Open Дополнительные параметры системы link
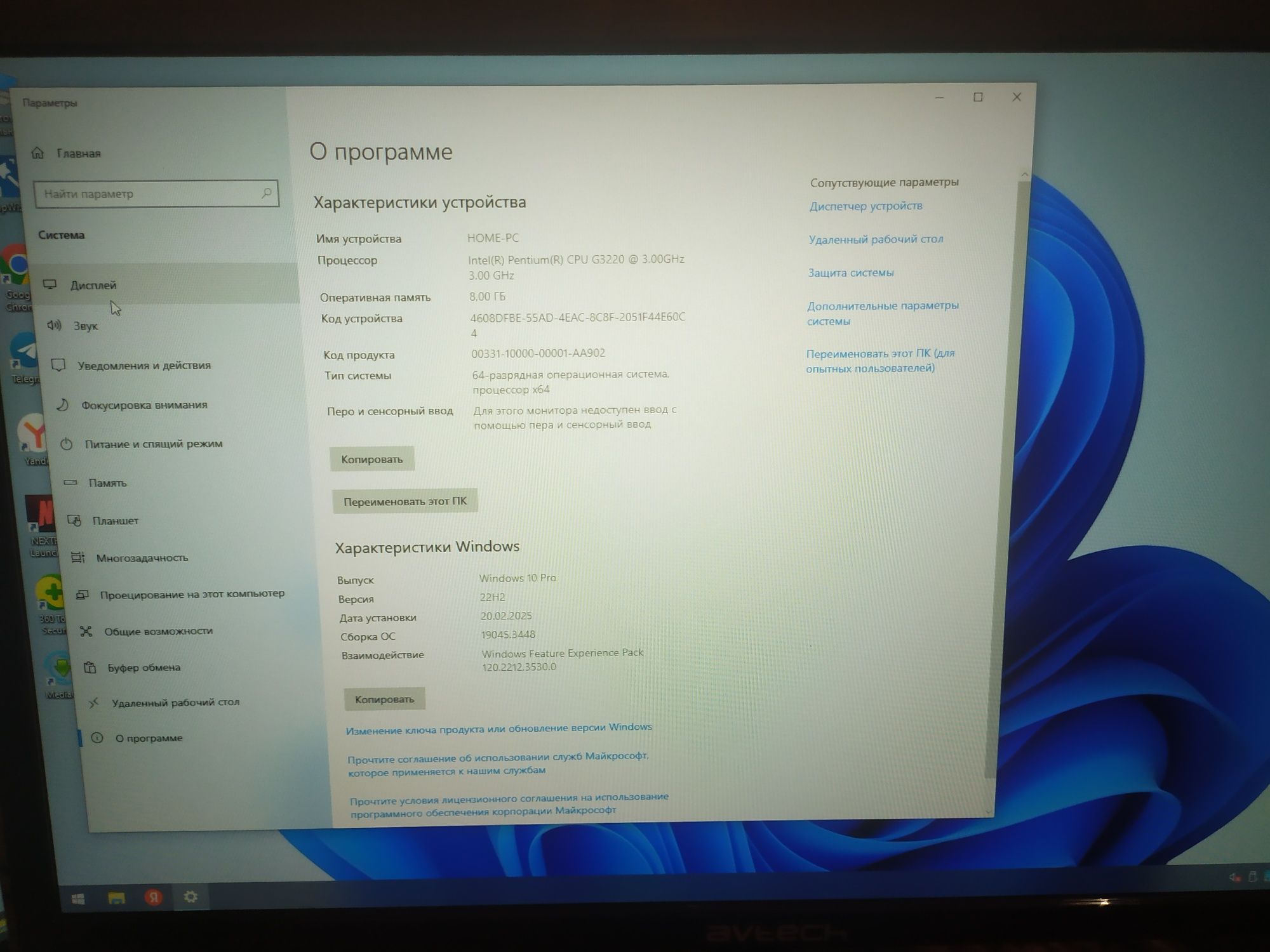 tap(883, 313)
